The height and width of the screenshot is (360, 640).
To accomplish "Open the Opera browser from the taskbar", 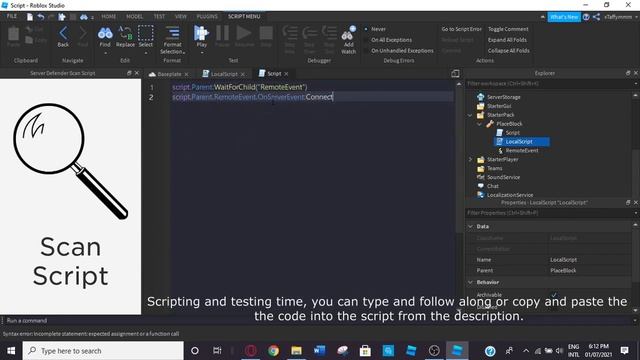I will (251, 351).
